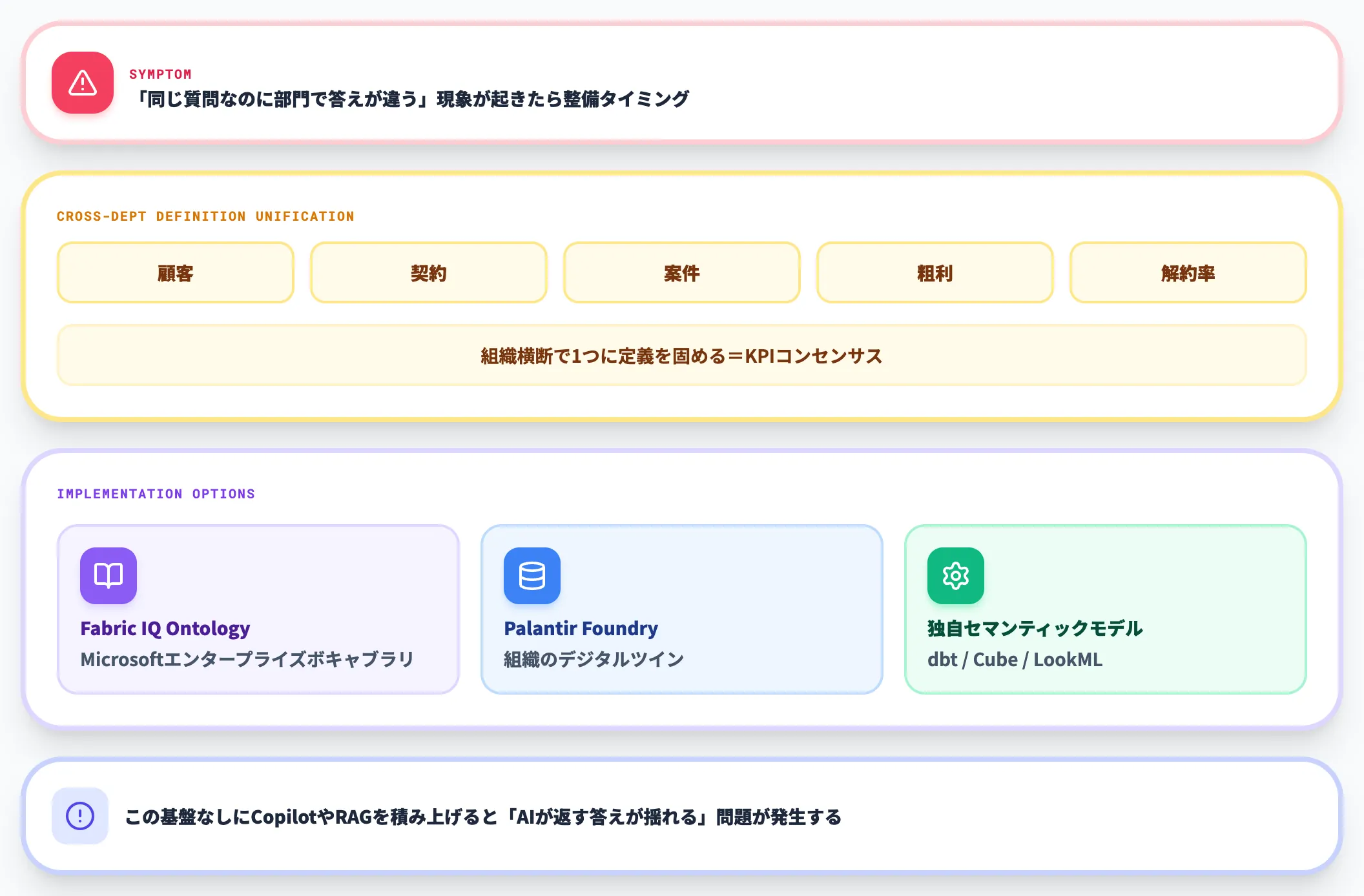
Task: Click the red warning triangle icon
Action: pyautogui.click(x=83, y=83)
